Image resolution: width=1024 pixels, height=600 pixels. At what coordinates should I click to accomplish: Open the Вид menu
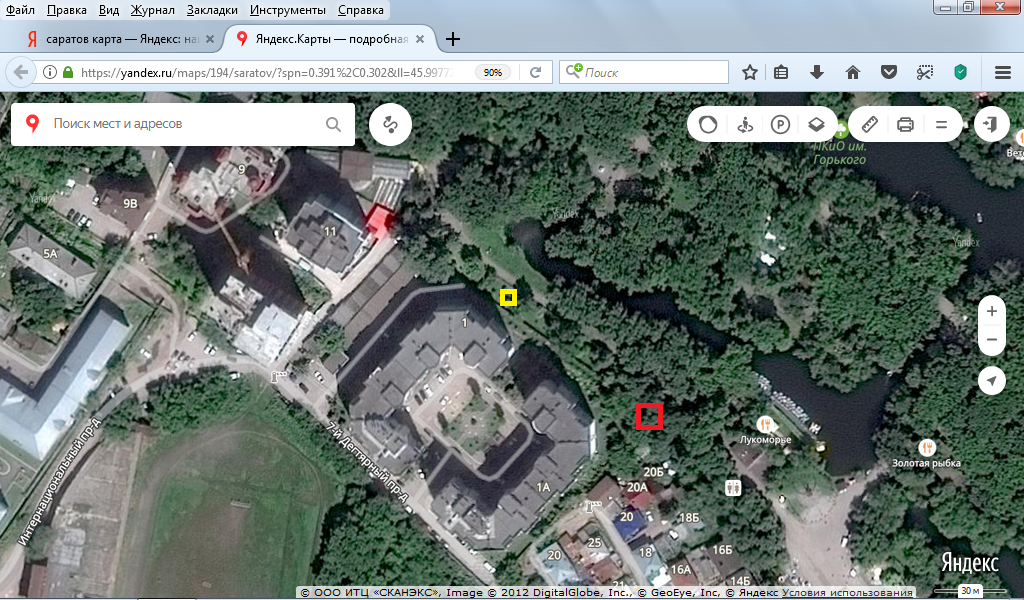(x=109, y=10)
